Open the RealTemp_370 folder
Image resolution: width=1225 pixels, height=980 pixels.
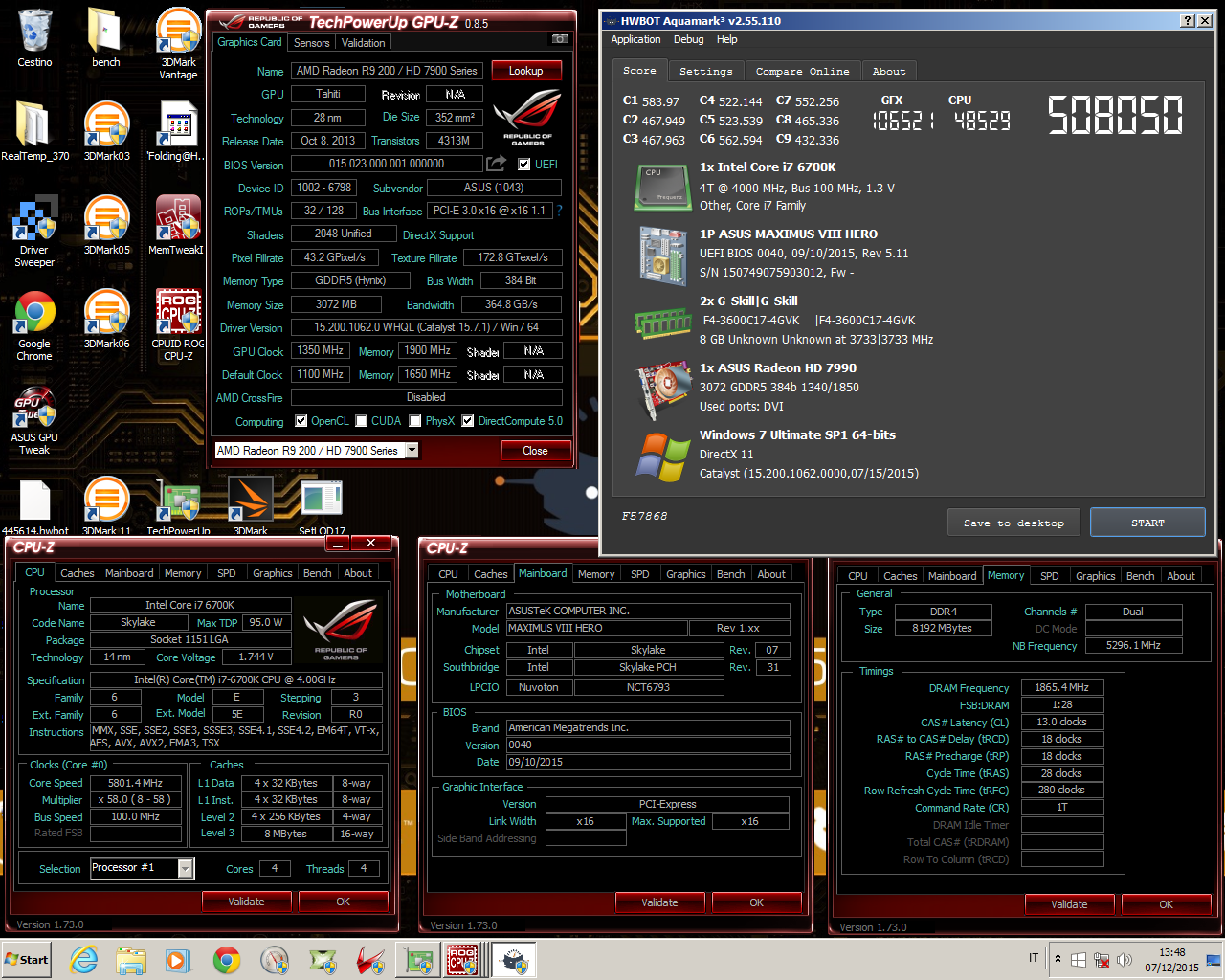pos(34,131)
